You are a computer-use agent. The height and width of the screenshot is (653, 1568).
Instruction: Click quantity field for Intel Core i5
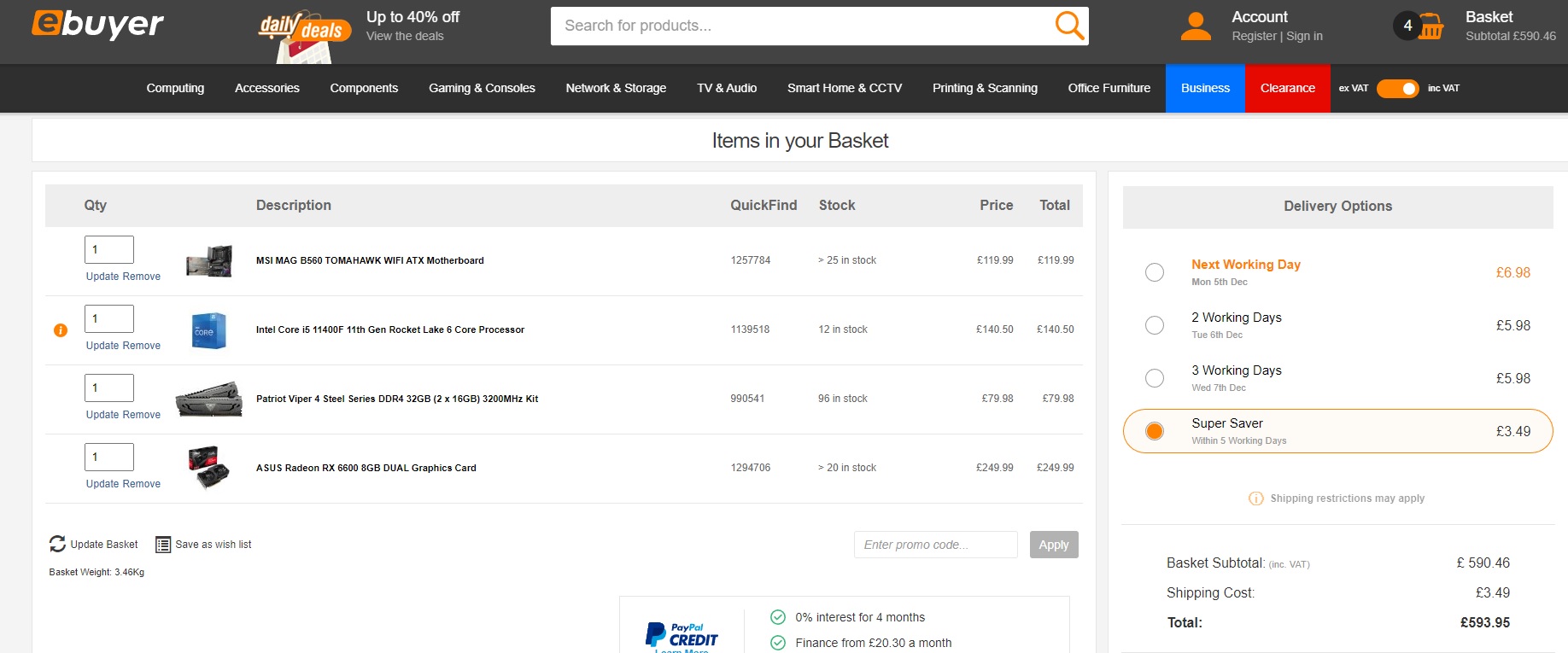click(109, 318)
